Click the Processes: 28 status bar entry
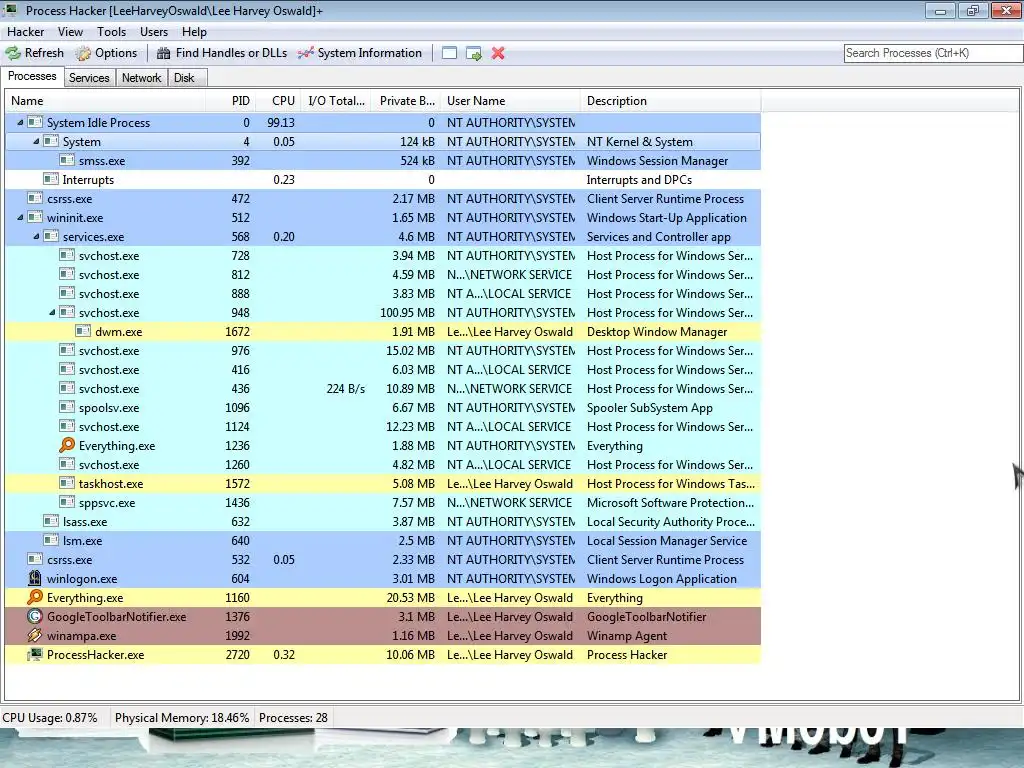1024x768 pixels. 293,718
